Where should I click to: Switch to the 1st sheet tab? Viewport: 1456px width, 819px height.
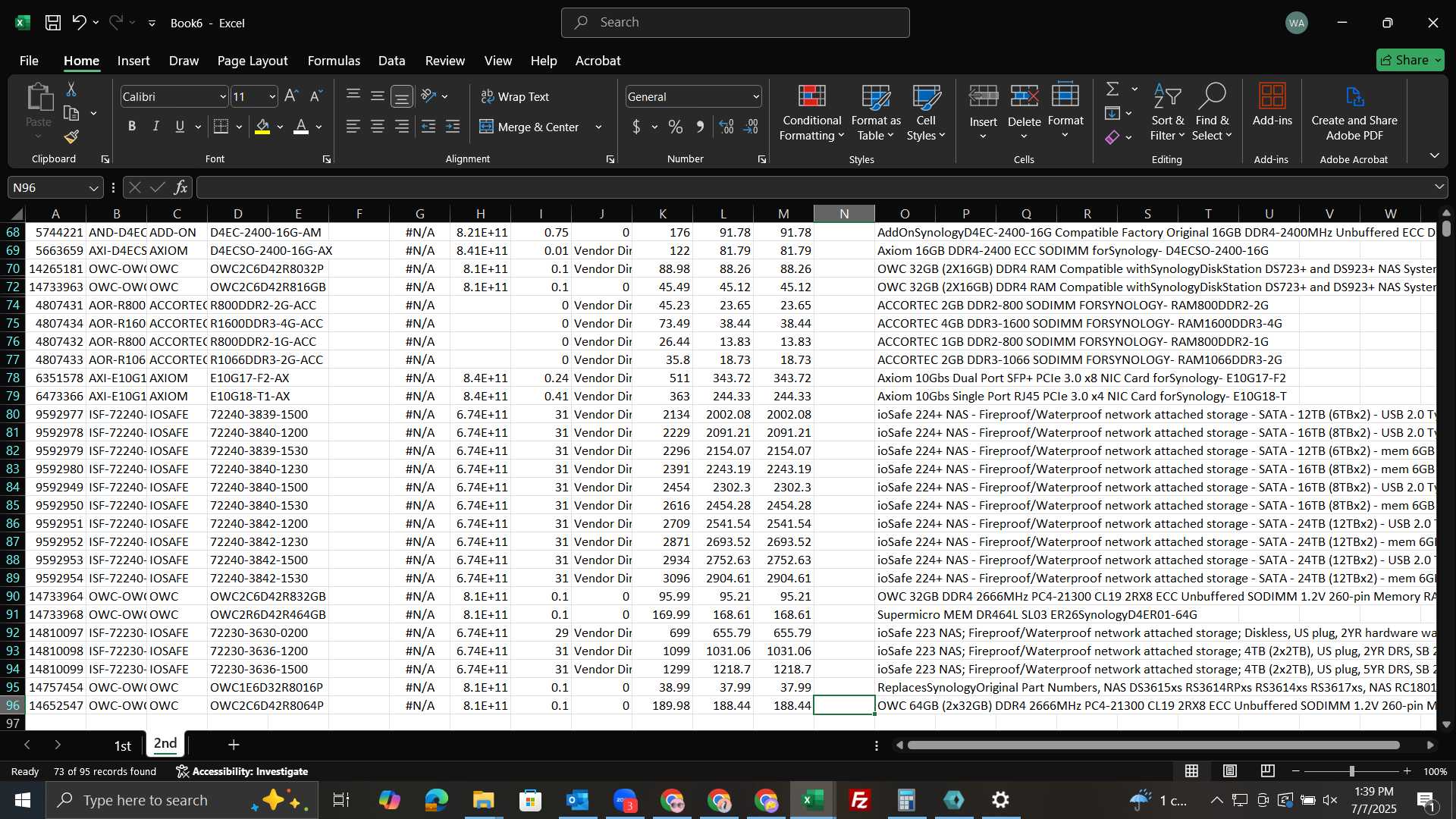[x=122, y=745]
